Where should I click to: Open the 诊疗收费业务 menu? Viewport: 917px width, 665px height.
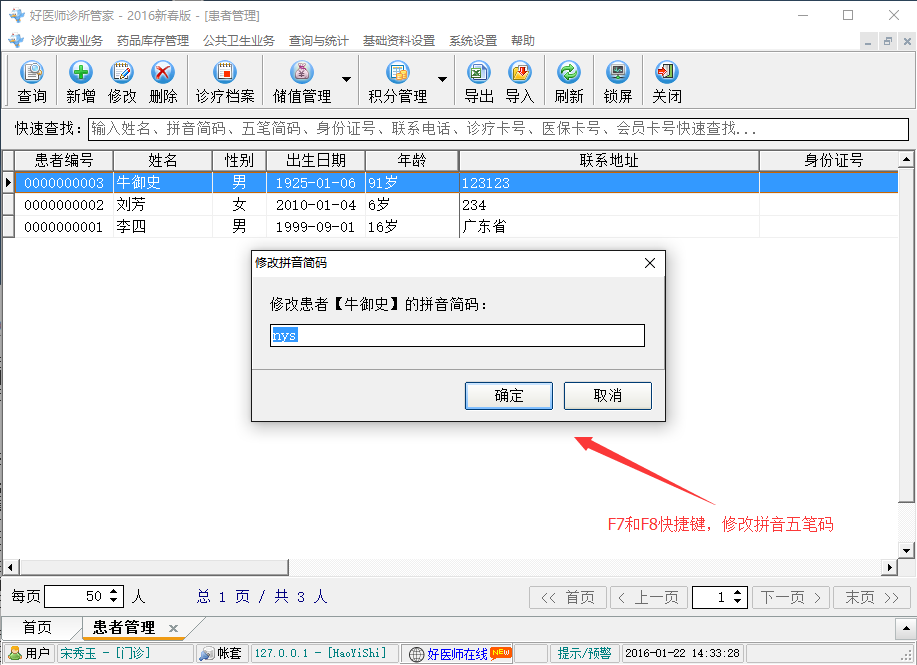(66, 40)
